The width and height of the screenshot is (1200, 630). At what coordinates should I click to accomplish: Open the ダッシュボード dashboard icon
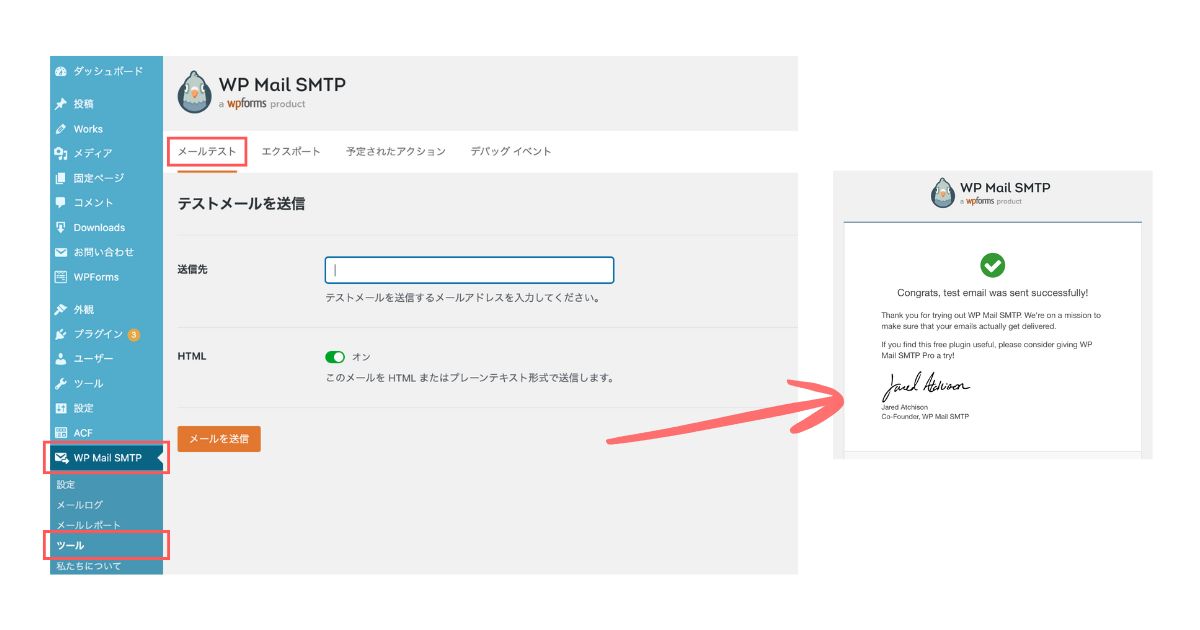(61, 72)
